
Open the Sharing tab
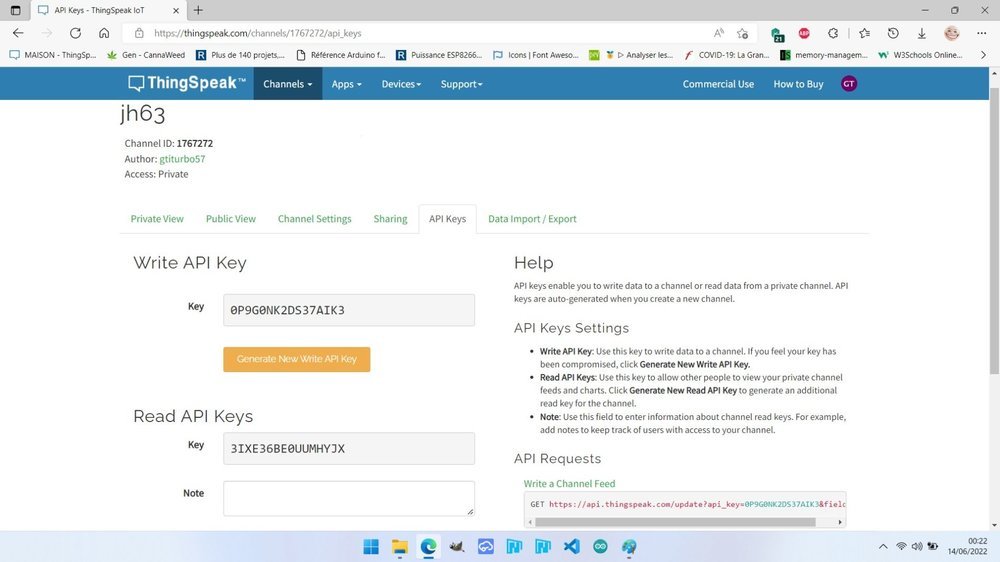(390, 219)
